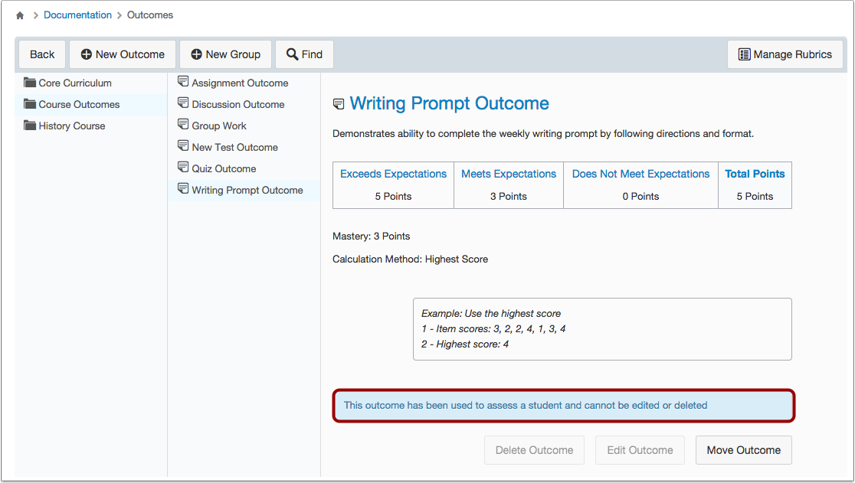Click the Edit Outcome button
Viewport: 855px width, 483px height.
click(x=640, y=450)
